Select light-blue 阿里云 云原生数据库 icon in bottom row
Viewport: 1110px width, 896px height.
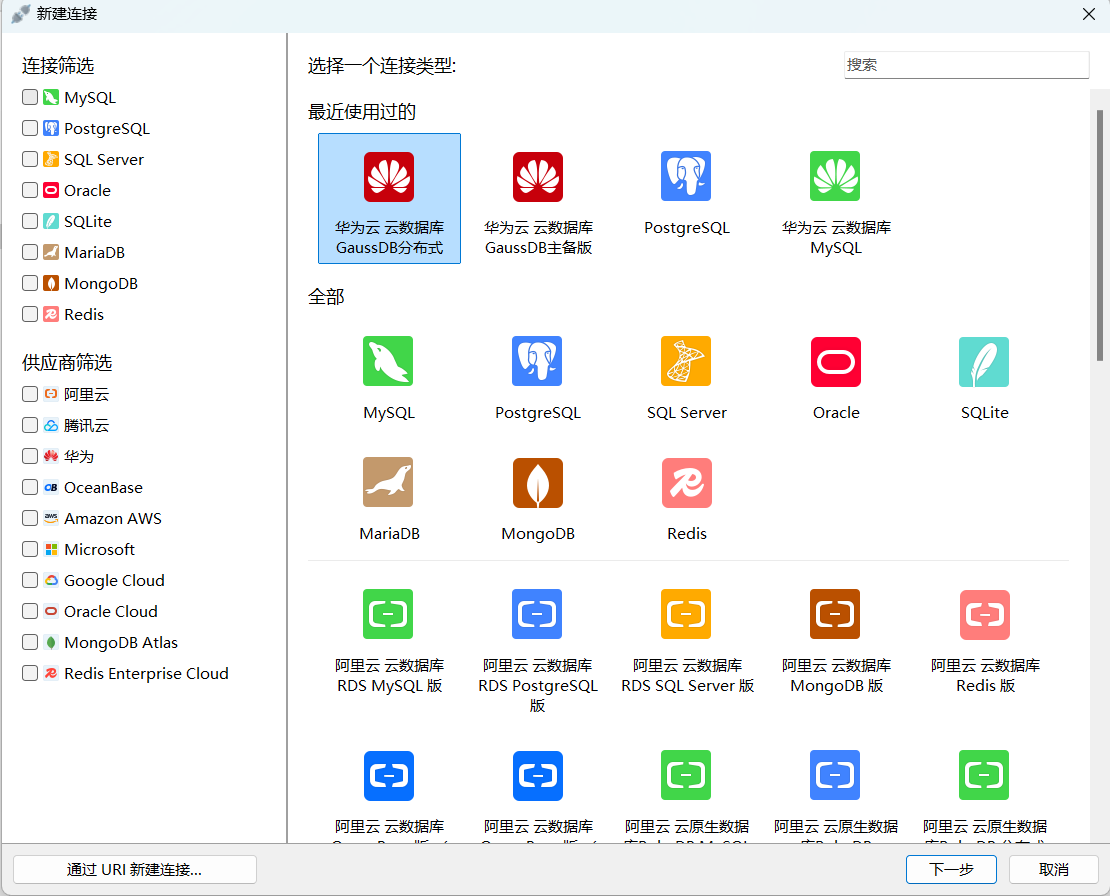click(x=835, y=775)
